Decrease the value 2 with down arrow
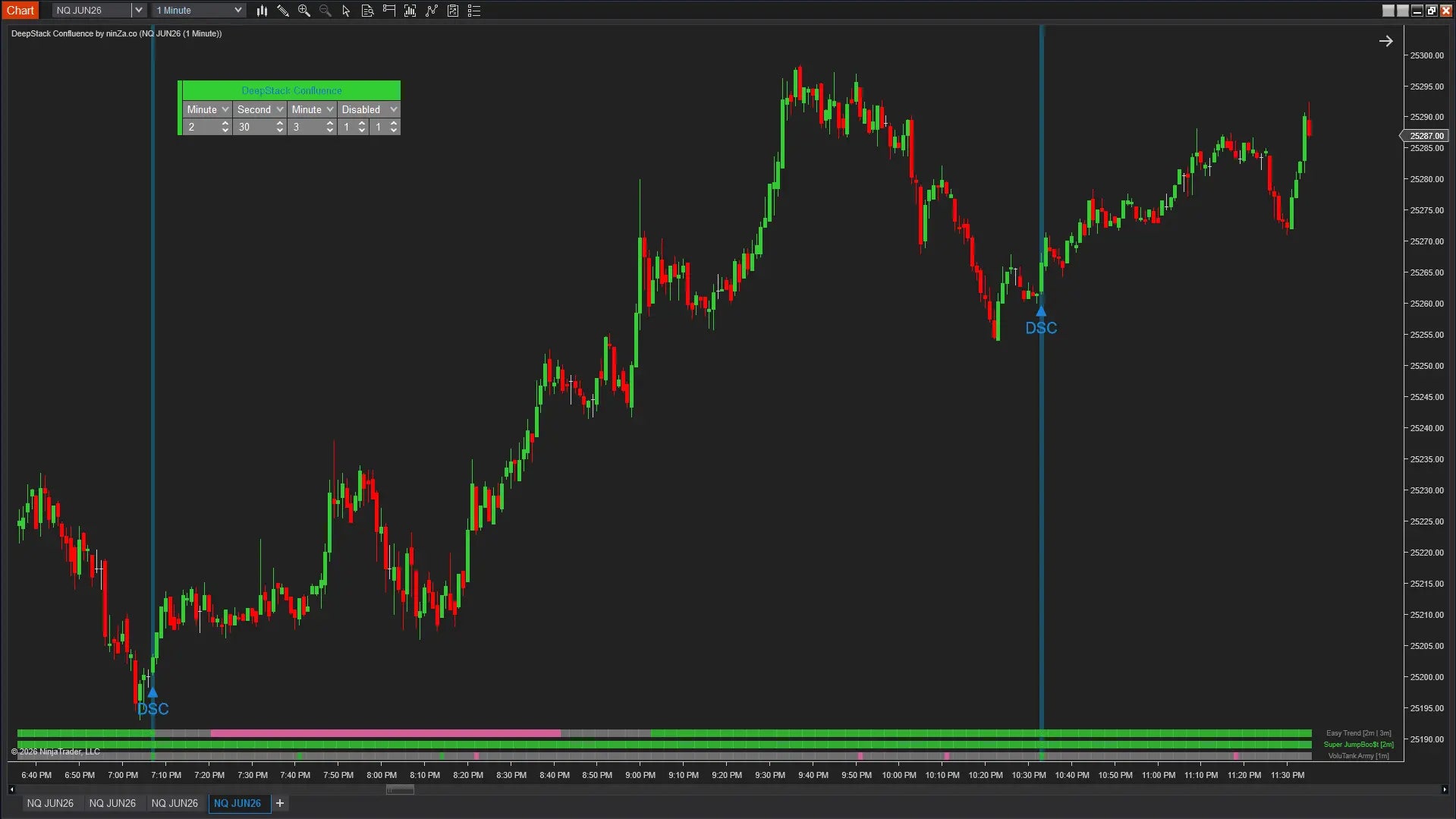 [x=225, y=131]
